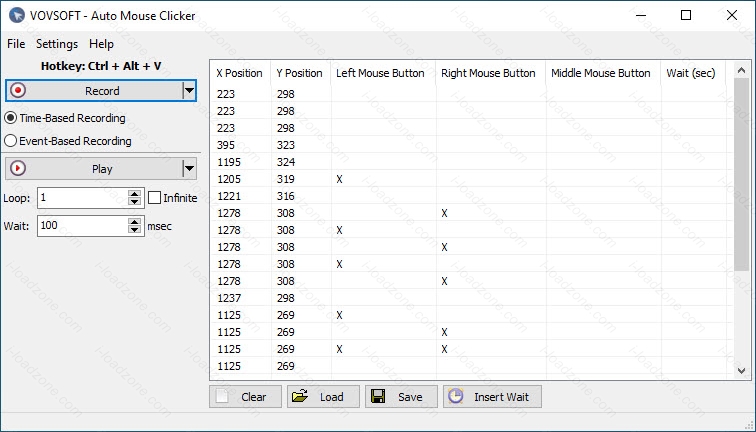The height and width of the screenshot is (432, 756).
Task: Enable the Infinite loop checkbox
Action: [x=154, y=198]
